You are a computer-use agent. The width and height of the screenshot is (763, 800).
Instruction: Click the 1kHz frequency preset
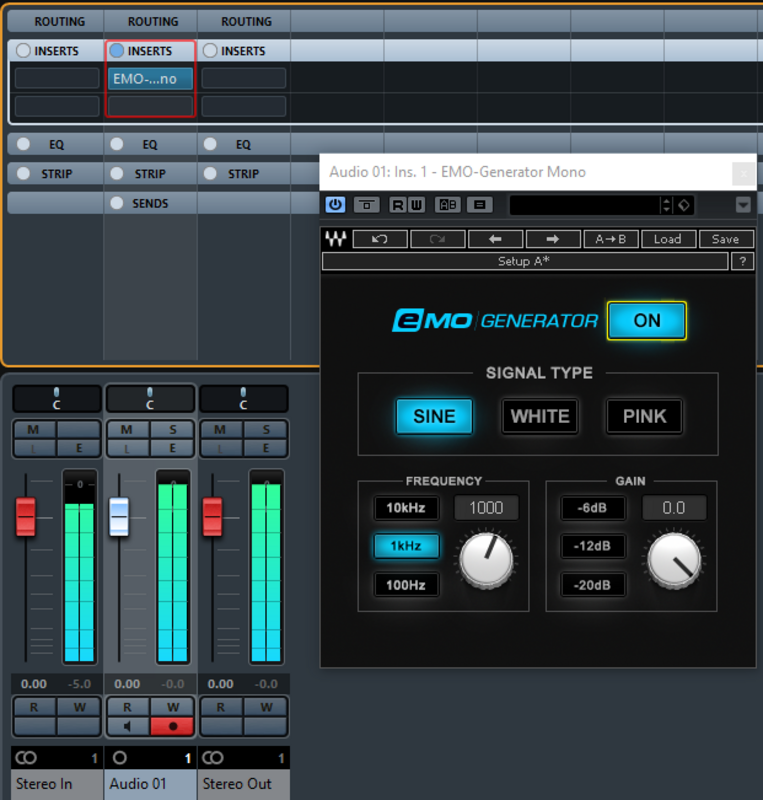point(406,546)
